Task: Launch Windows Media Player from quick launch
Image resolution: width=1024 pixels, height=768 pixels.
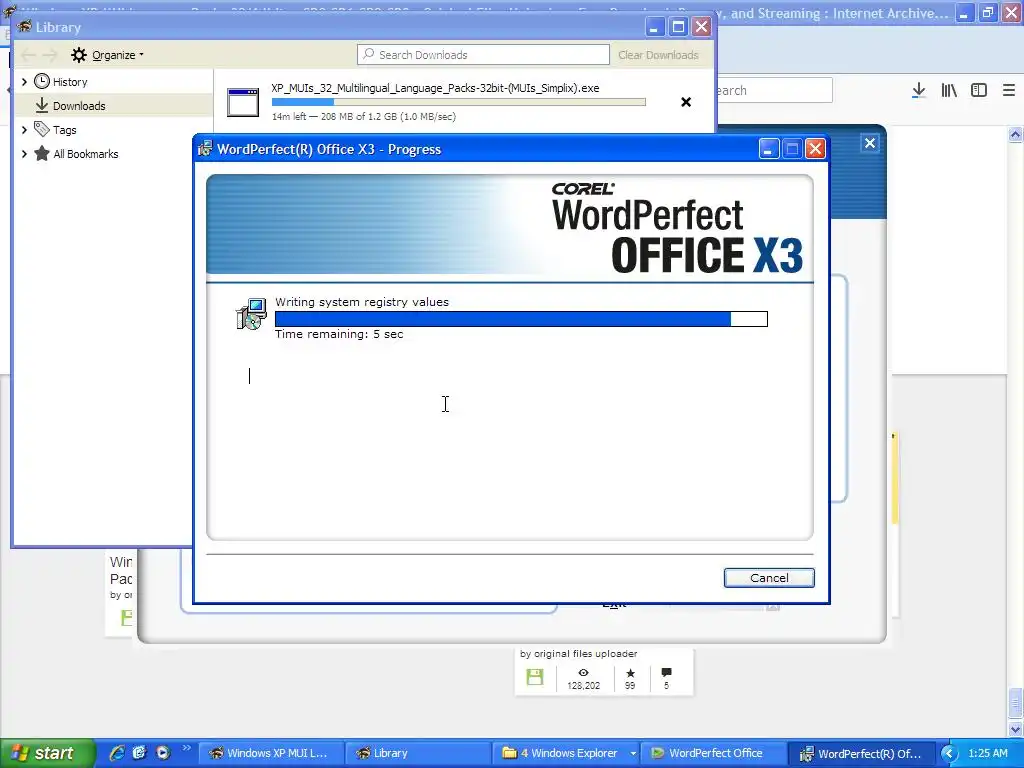Action: 163,753
